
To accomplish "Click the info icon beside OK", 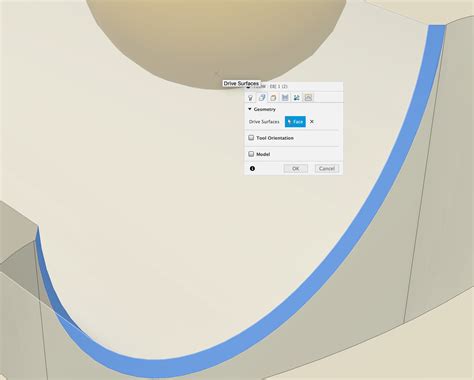I will point(252,169).
